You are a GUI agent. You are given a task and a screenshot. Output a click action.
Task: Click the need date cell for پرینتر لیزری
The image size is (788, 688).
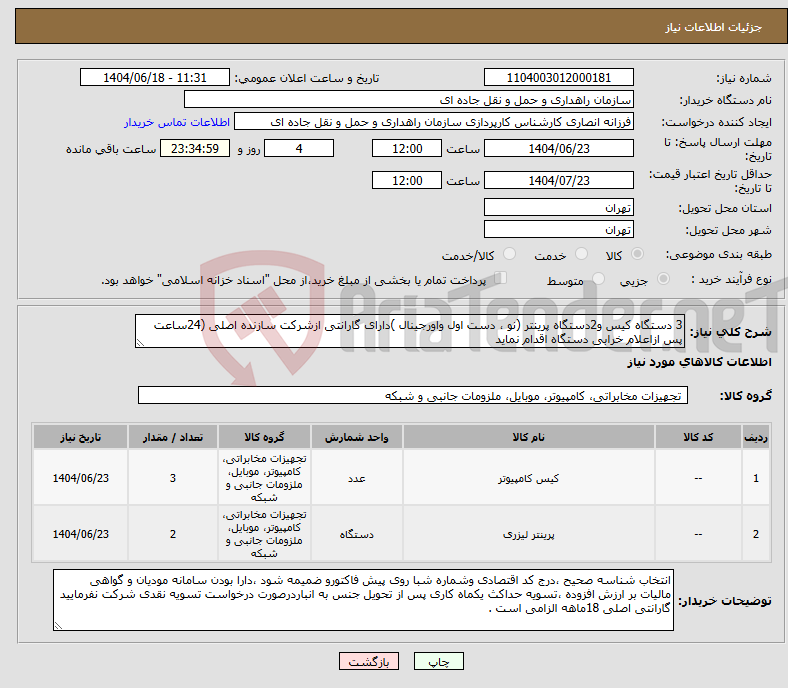(80, 534)
